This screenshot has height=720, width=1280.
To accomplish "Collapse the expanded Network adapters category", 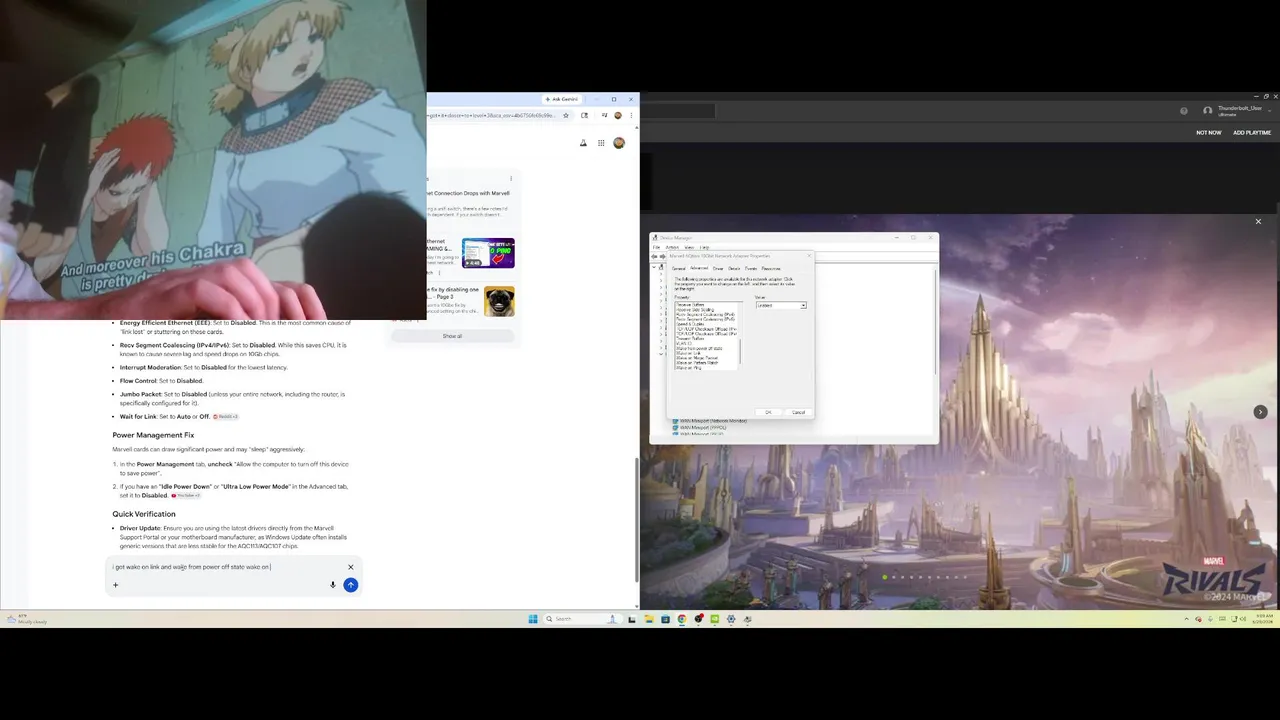I will click(661, 354).
